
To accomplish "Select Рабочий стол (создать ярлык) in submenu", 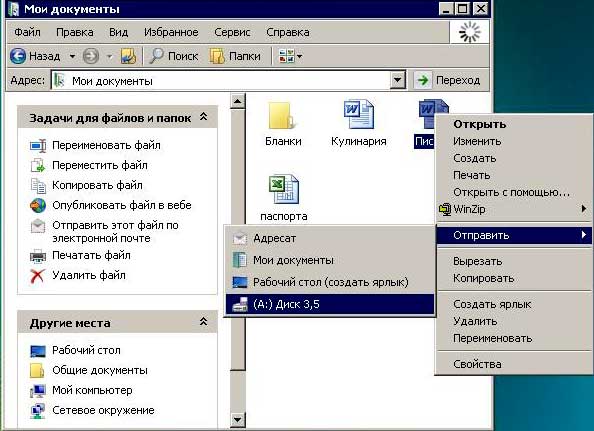I will 330,282.
